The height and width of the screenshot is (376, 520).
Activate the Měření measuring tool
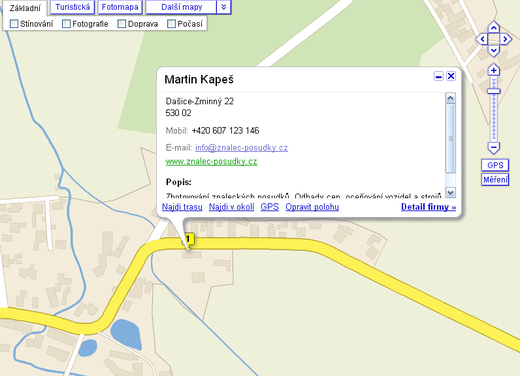(495, 180)
